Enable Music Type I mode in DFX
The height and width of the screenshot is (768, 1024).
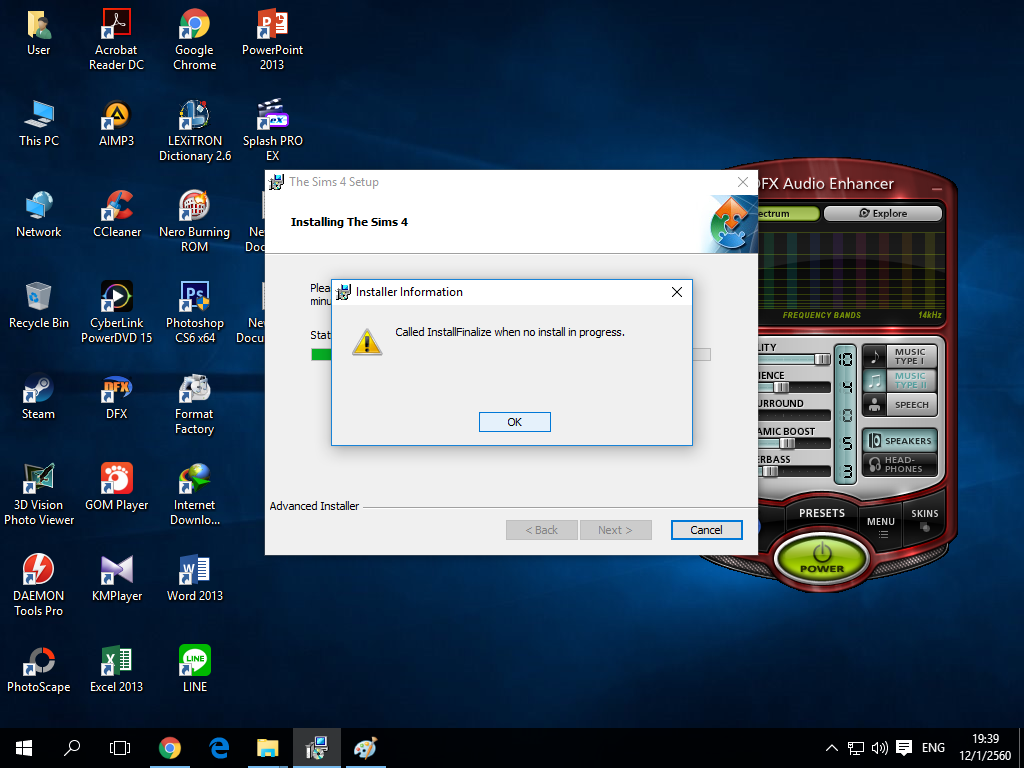click(x=900, y=356)
